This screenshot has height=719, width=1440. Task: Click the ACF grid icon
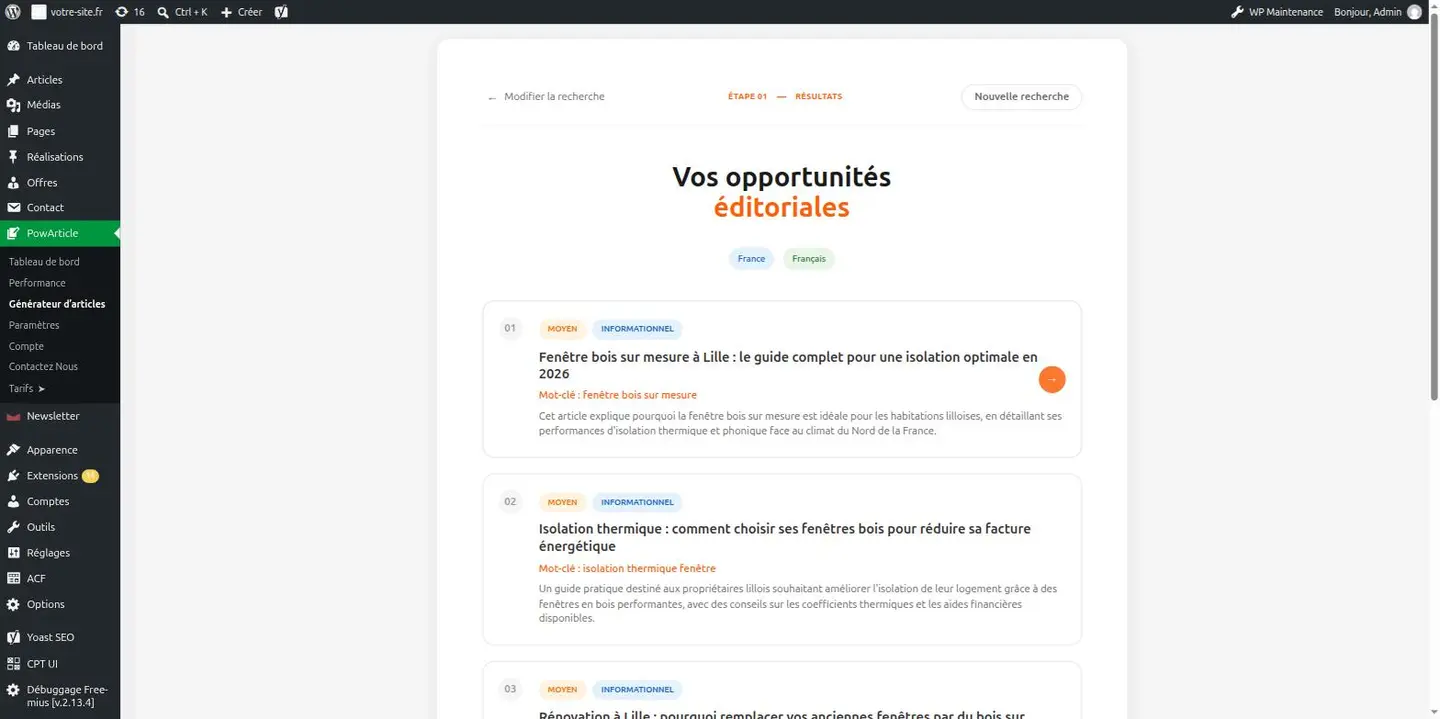click(13, 578)
